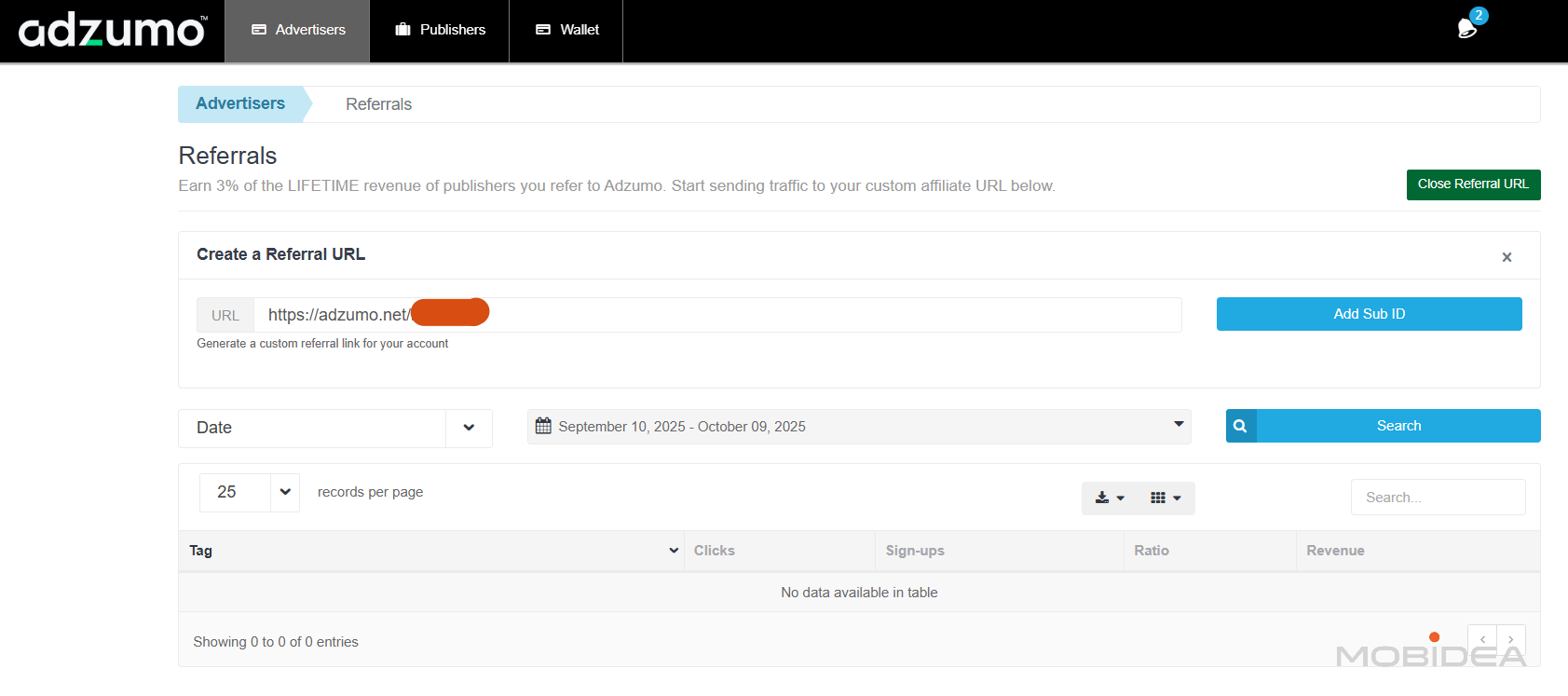The height and width of the screenshot is (696, 1568).
Task: Click the magnifier icon beside Search
Action: click(x=1241, y=426)
